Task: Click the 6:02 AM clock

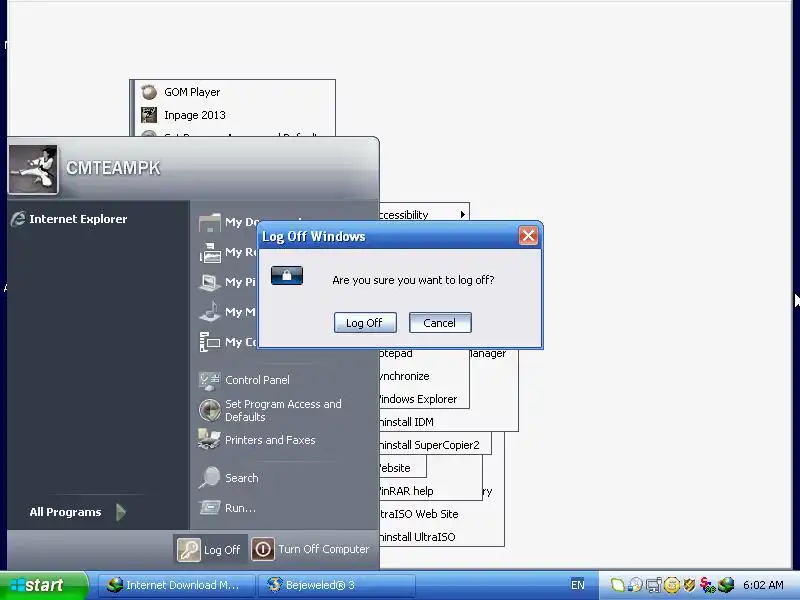Action: 763,585
